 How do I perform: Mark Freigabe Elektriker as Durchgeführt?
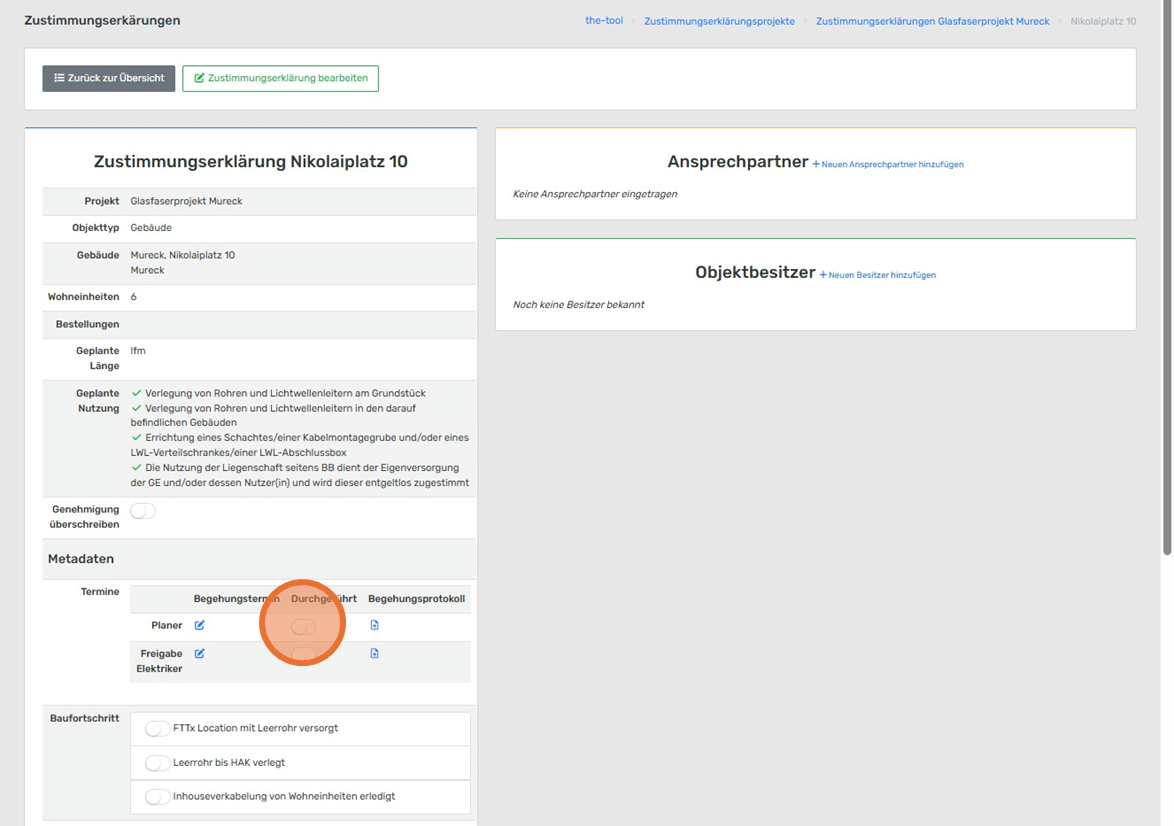coord(303,654)
